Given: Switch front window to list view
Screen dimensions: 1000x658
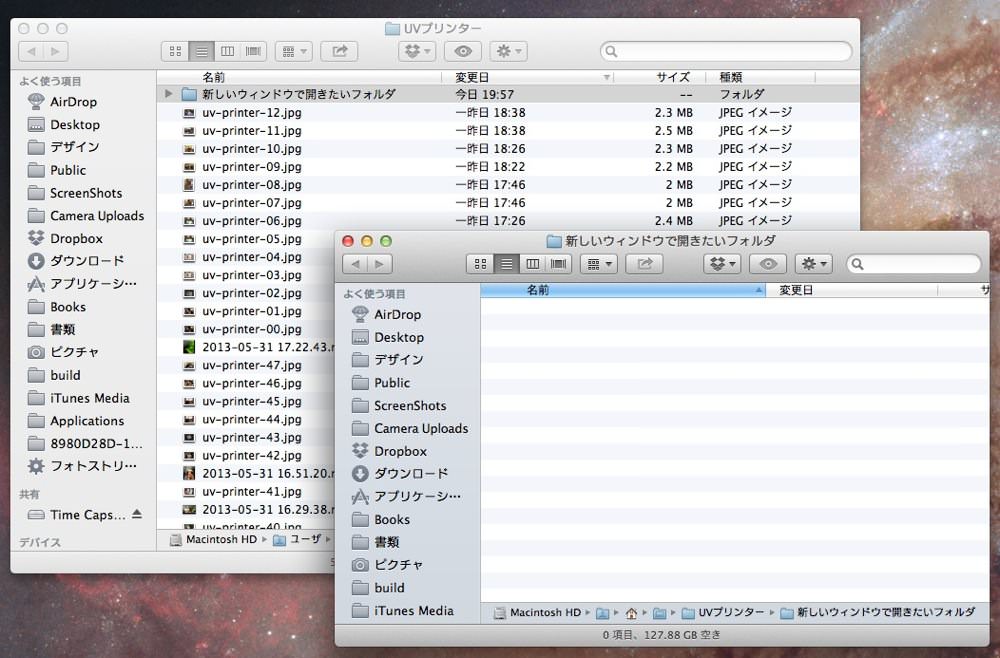Looking at the screenshot, I should tap(506, 264).
